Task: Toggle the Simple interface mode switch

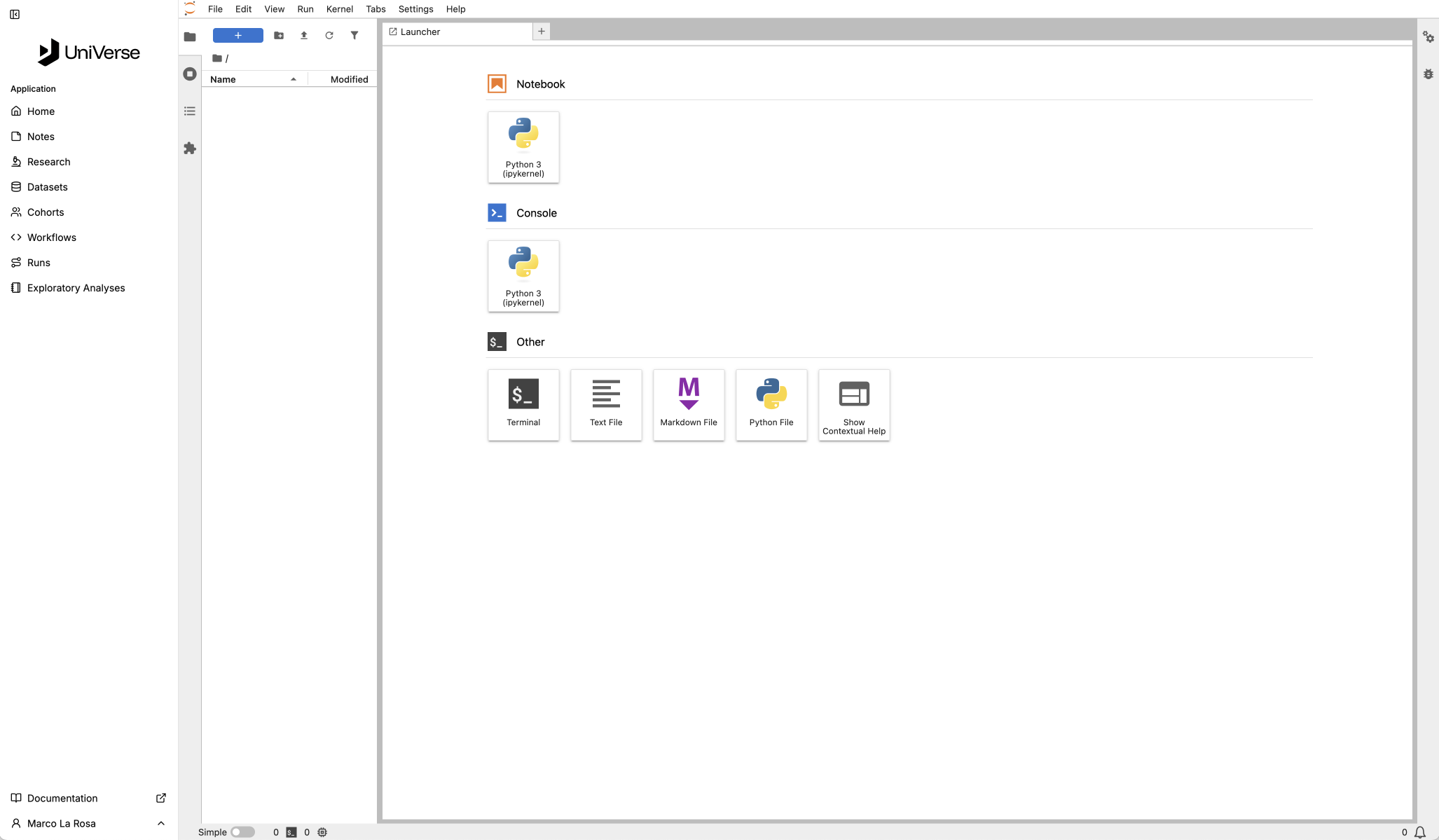Action: [x=242, y=832]
